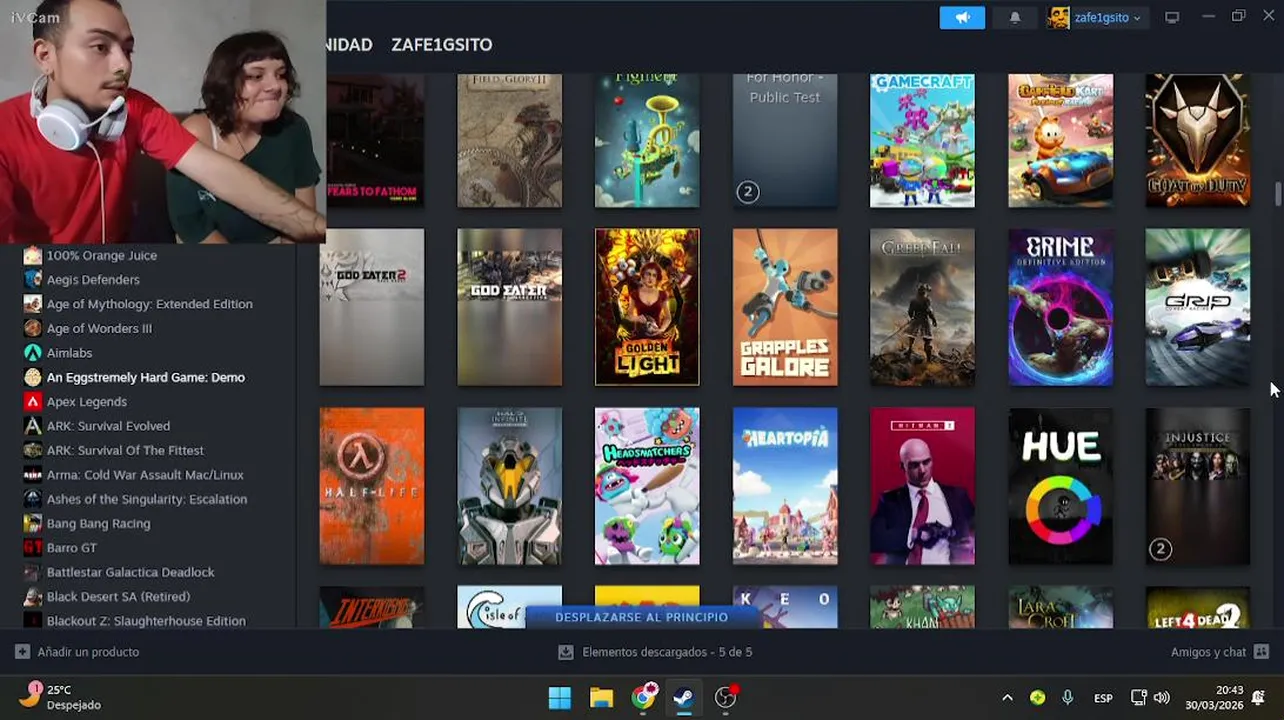Open the notifications bell in Steam
The width and height of the screenshot is (1284, 720).
(1014, 17)
